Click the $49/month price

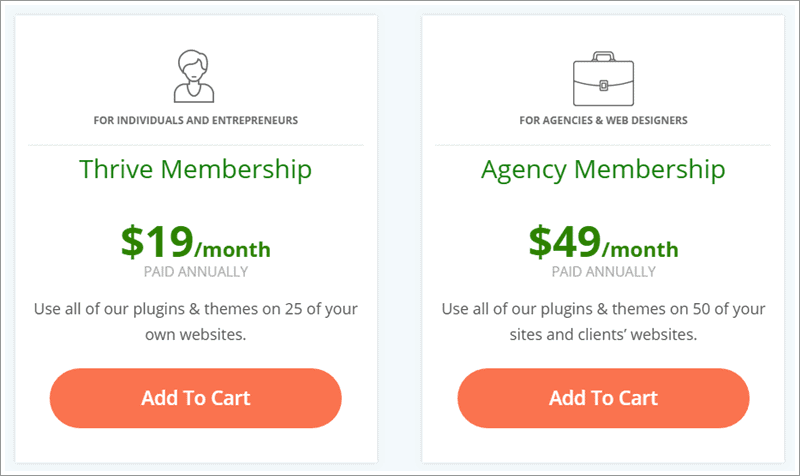coord(604,242)
